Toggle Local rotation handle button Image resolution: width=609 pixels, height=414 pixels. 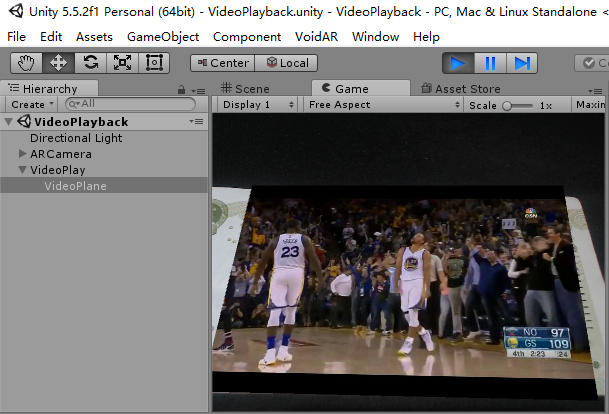pos(286,63)
